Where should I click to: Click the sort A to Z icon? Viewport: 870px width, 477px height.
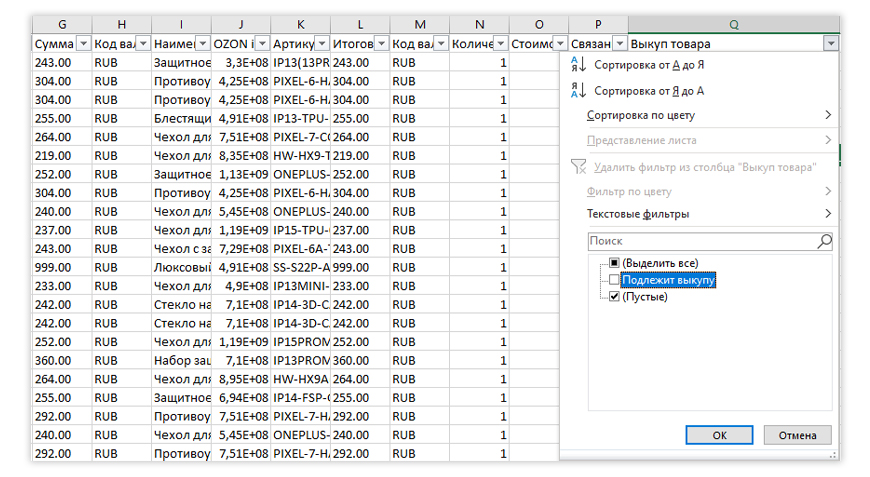tap(579, 64)
